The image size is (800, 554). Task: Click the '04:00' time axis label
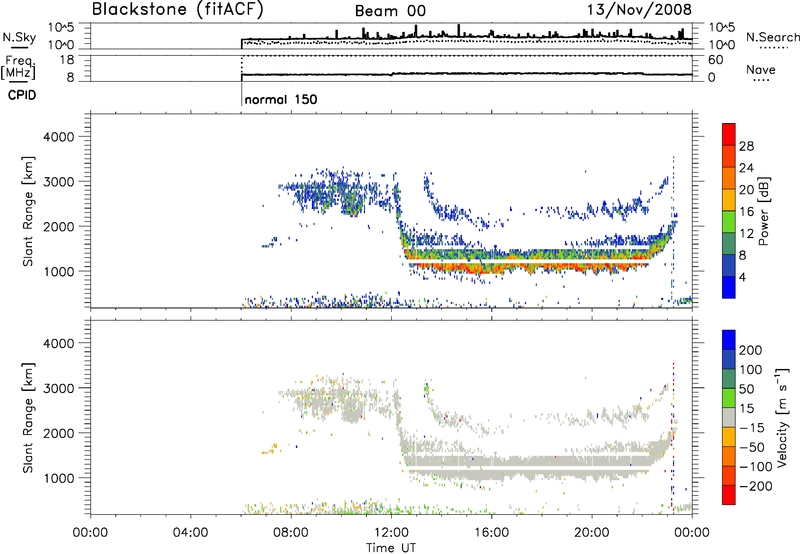(190, 533)
